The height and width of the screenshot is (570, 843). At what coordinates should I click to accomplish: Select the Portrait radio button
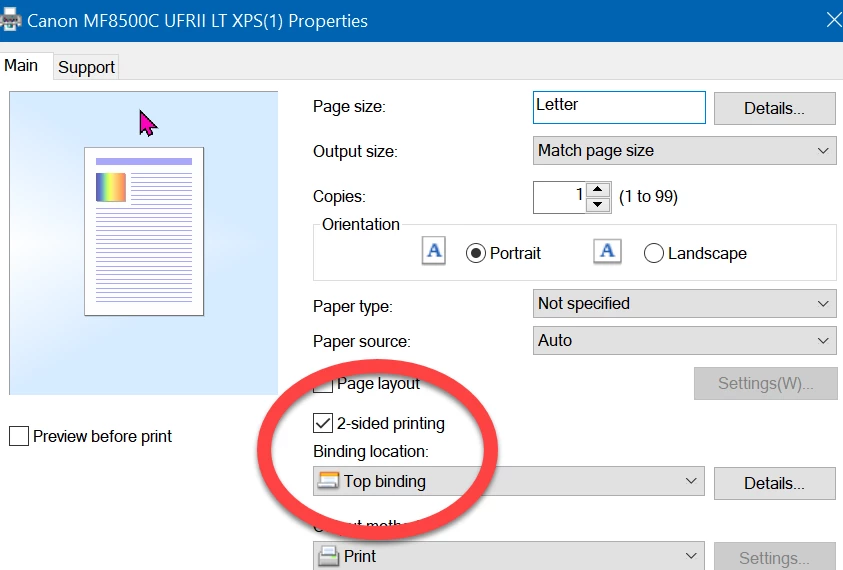[x=476, y=253]
